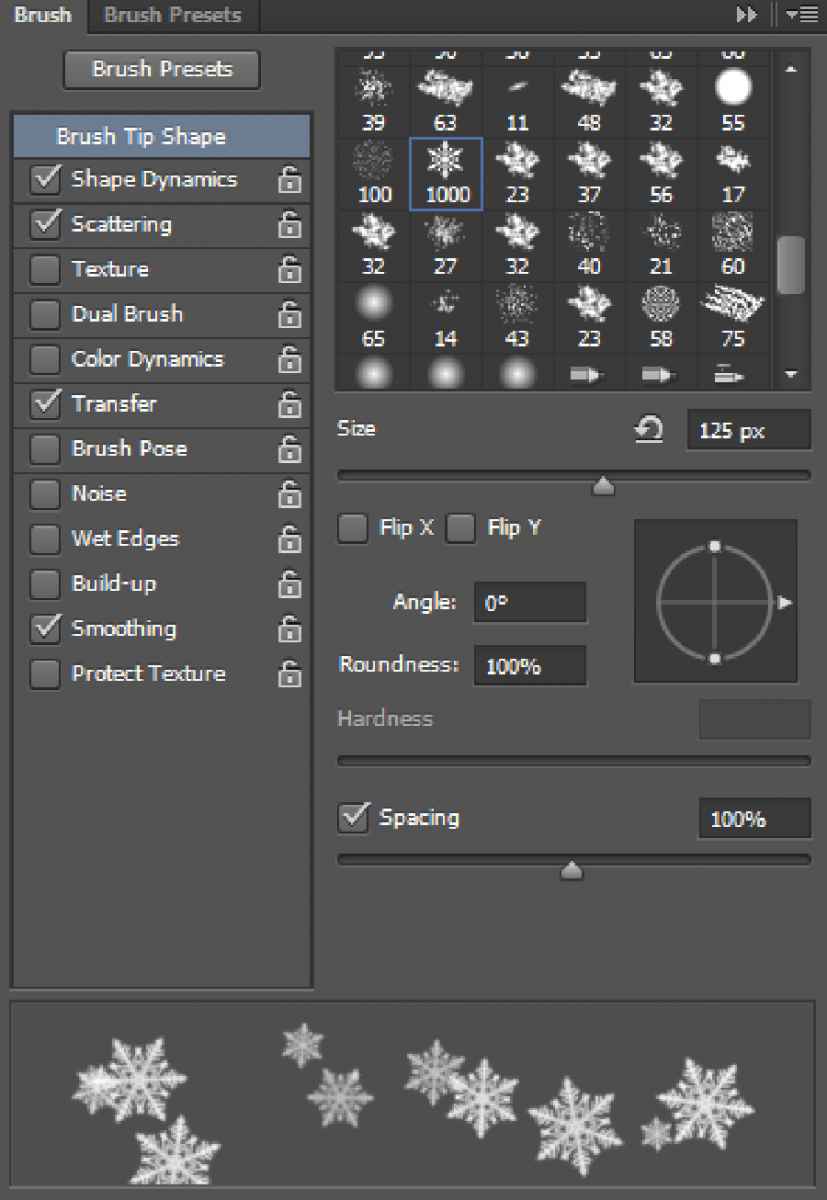Click the Angle input field
This screenshot has width=827, height=1200.
click(529, 603)
